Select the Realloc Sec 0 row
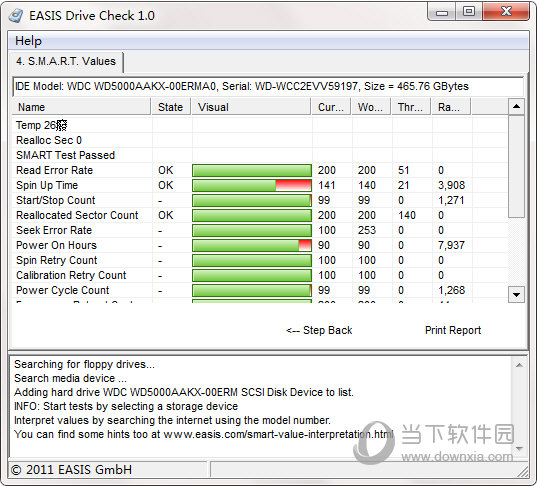Viewport: 538px width, 486px height. click(260, 140)
